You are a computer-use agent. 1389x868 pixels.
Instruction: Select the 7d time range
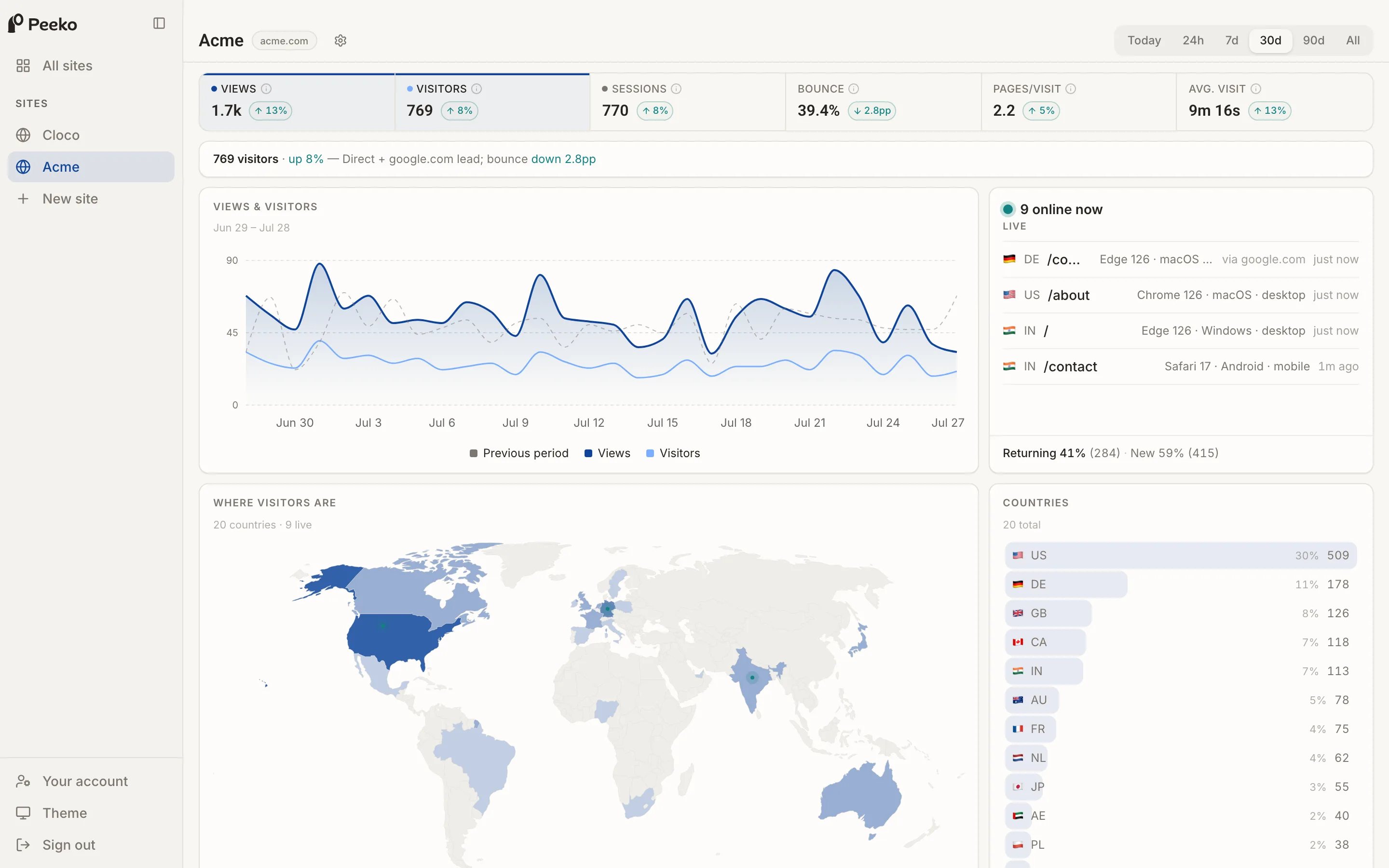click(x=1231, y=41)
